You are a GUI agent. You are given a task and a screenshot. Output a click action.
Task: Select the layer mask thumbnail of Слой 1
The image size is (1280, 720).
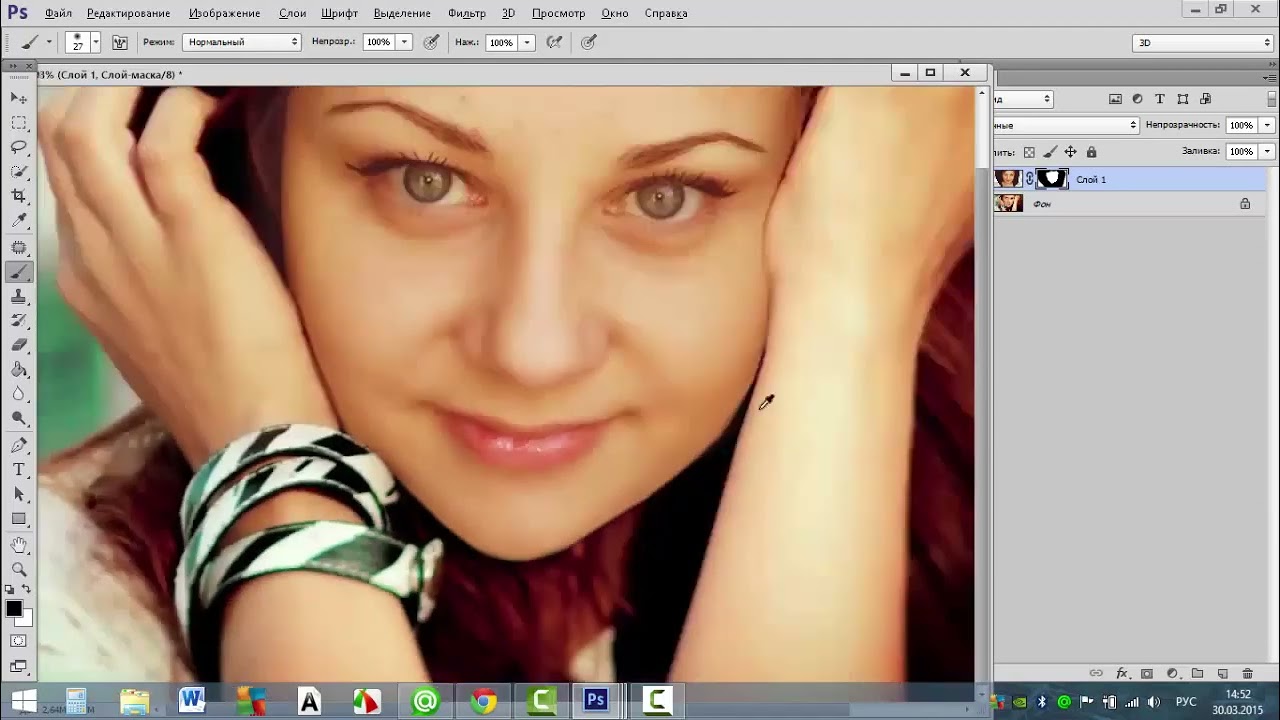click(x=1053, y=179)
